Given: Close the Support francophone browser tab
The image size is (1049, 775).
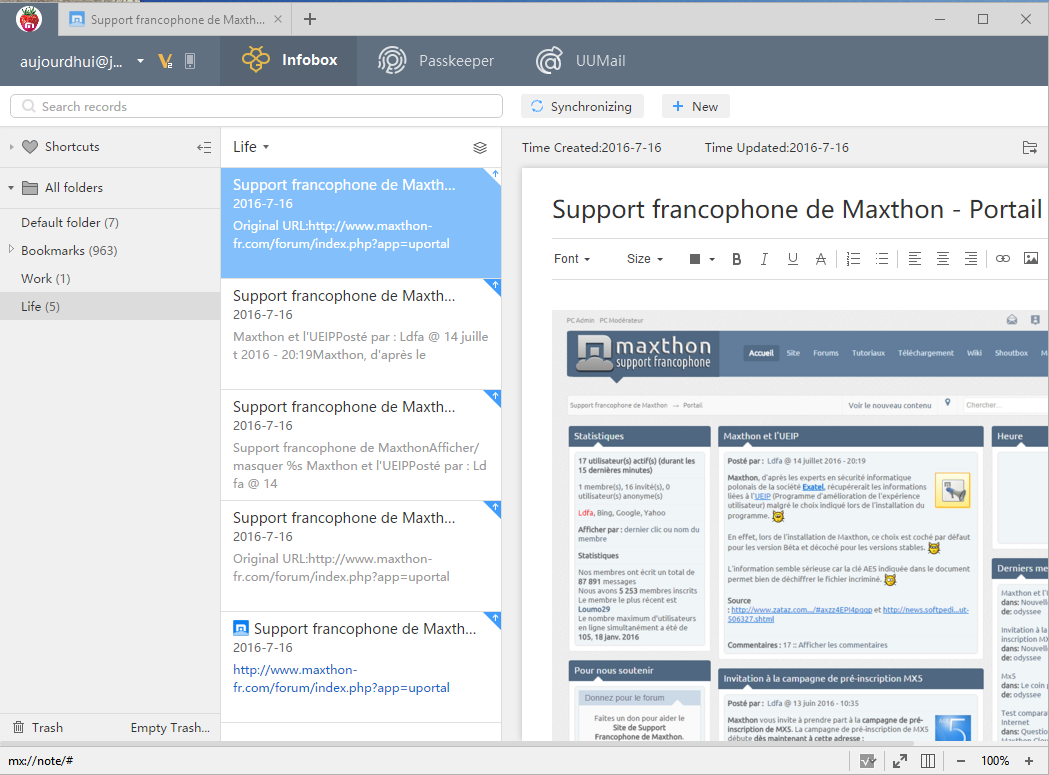Looking at the screenshot, I should pyautogui.click(x=278, y=19).
